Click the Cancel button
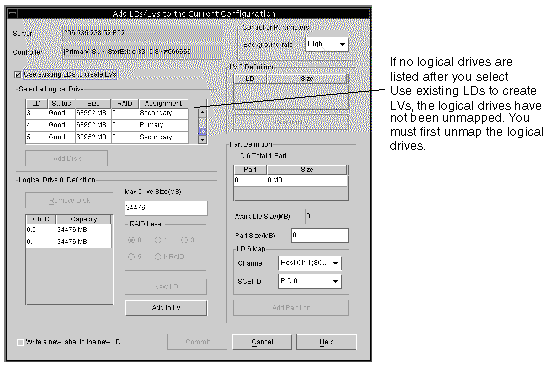Viewport: 549px width, 368px height. point(262,342)
